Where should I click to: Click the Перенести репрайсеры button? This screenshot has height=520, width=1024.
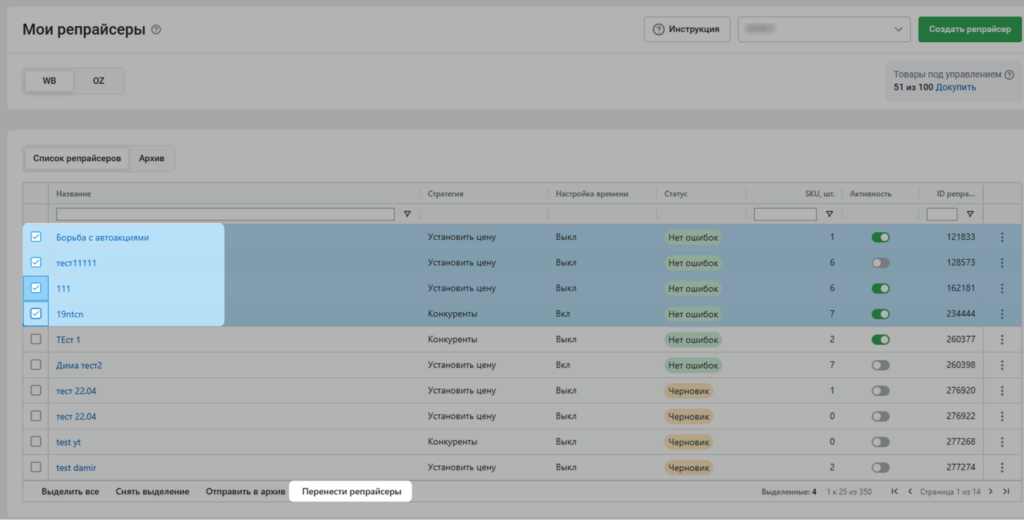click(x=351, y=492)
